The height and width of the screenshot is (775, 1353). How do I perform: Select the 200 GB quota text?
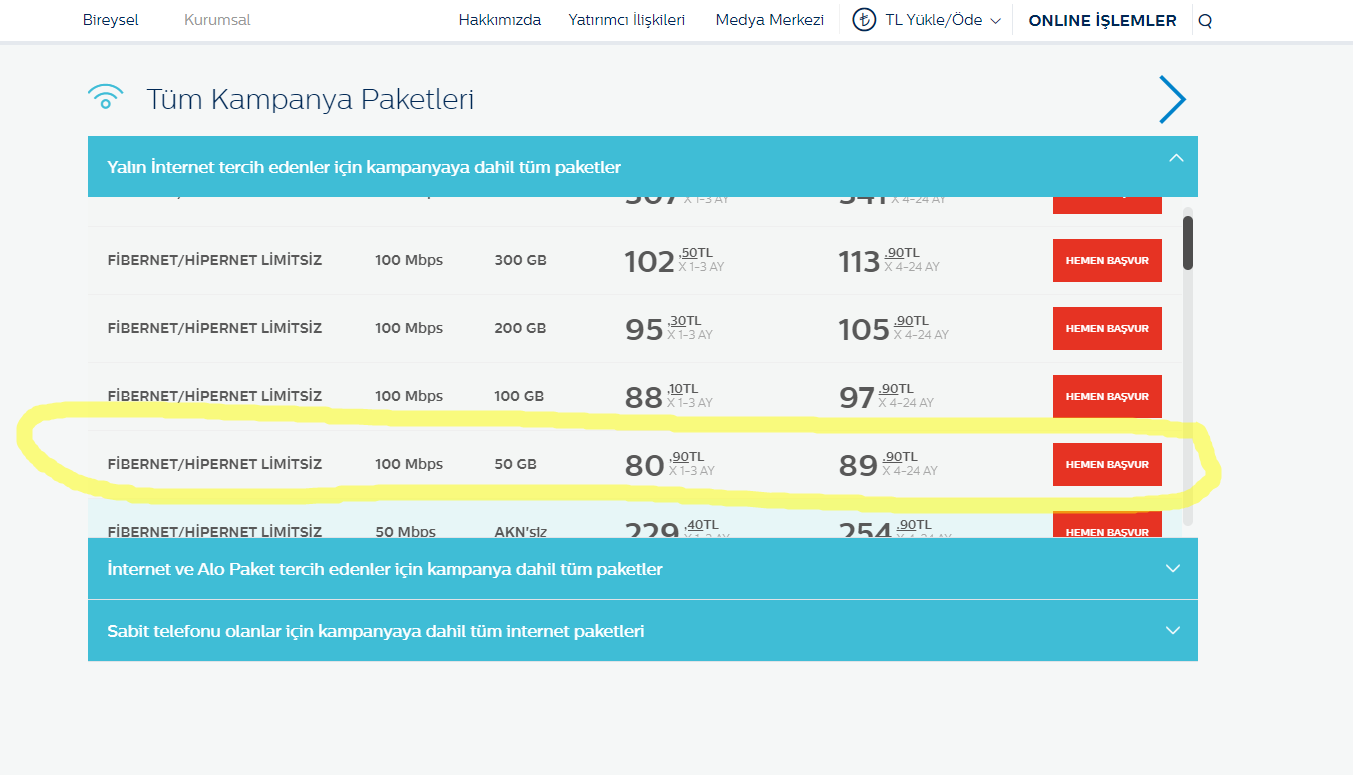(520, 328)
